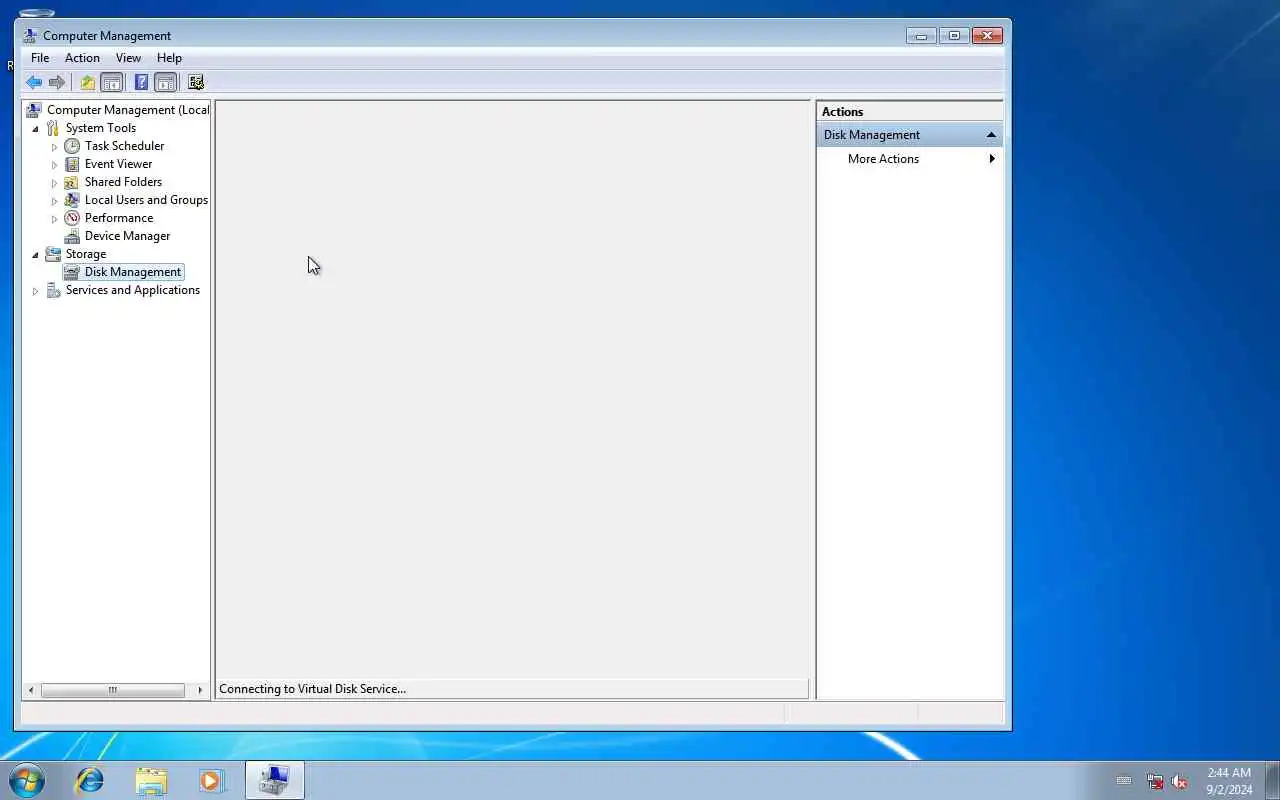
Task: Minimize the Computer Management window
Action: 921,36
